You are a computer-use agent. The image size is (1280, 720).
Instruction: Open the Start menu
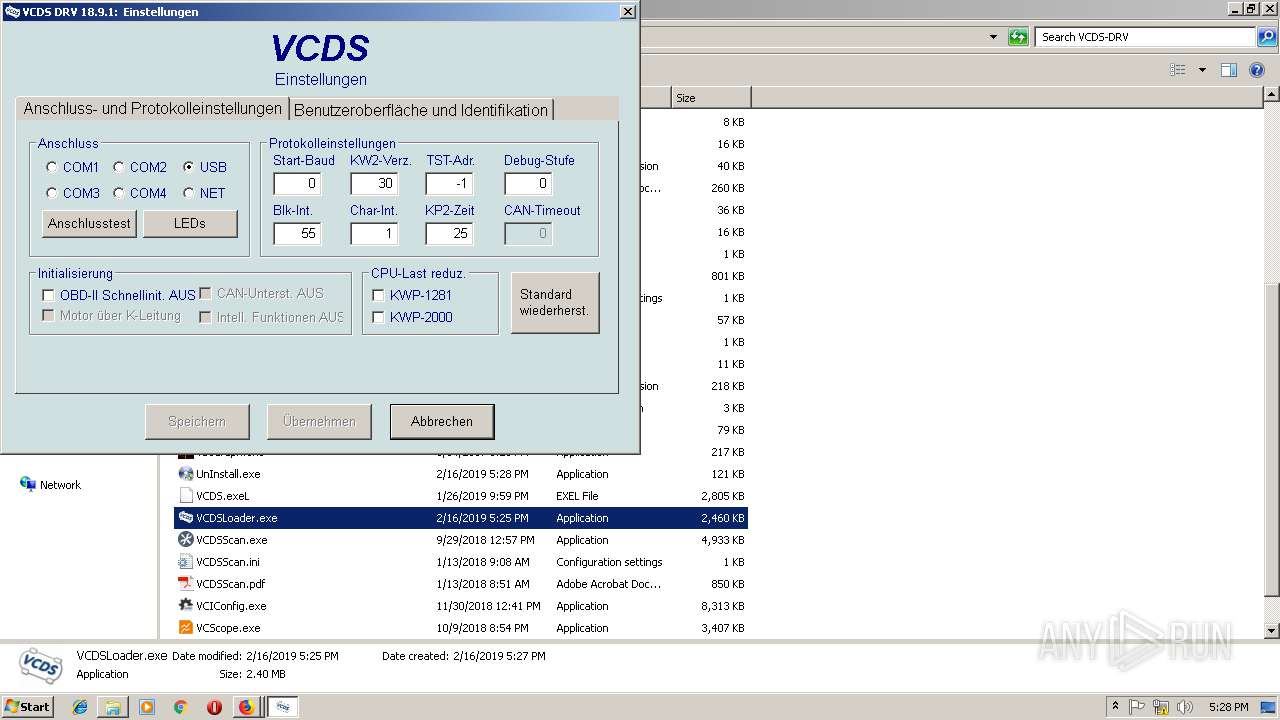pyautogui.click(x=28, y=706)
